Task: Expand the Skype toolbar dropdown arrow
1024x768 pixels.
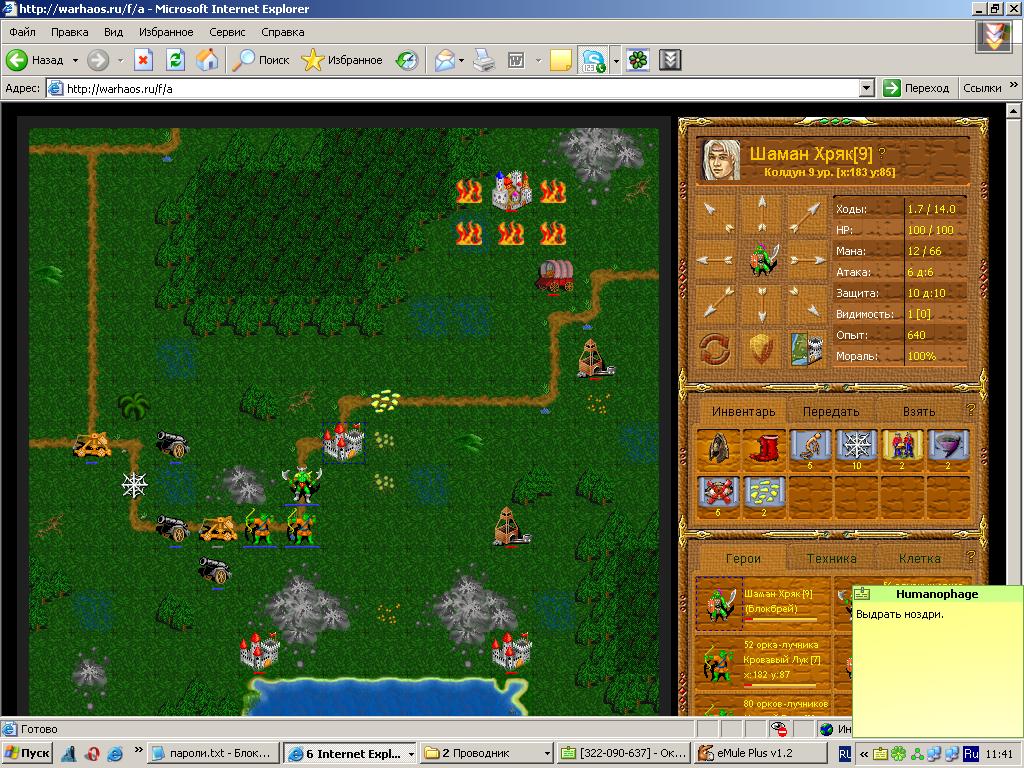Action: [616, 60]
